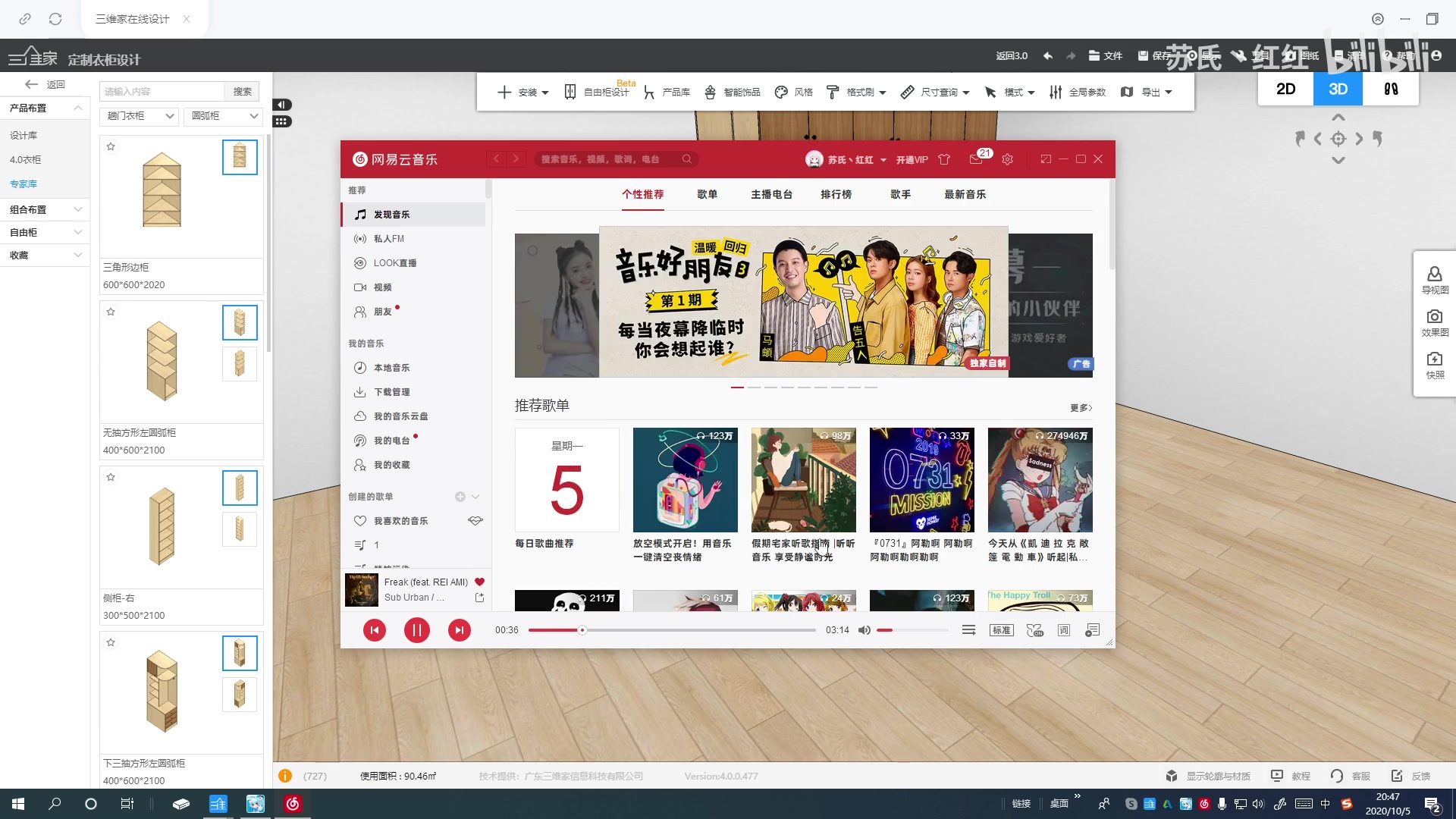Click 更多 next to 推荐歌单
This screenshot has height=819, width=1456.
[1081, 408]
